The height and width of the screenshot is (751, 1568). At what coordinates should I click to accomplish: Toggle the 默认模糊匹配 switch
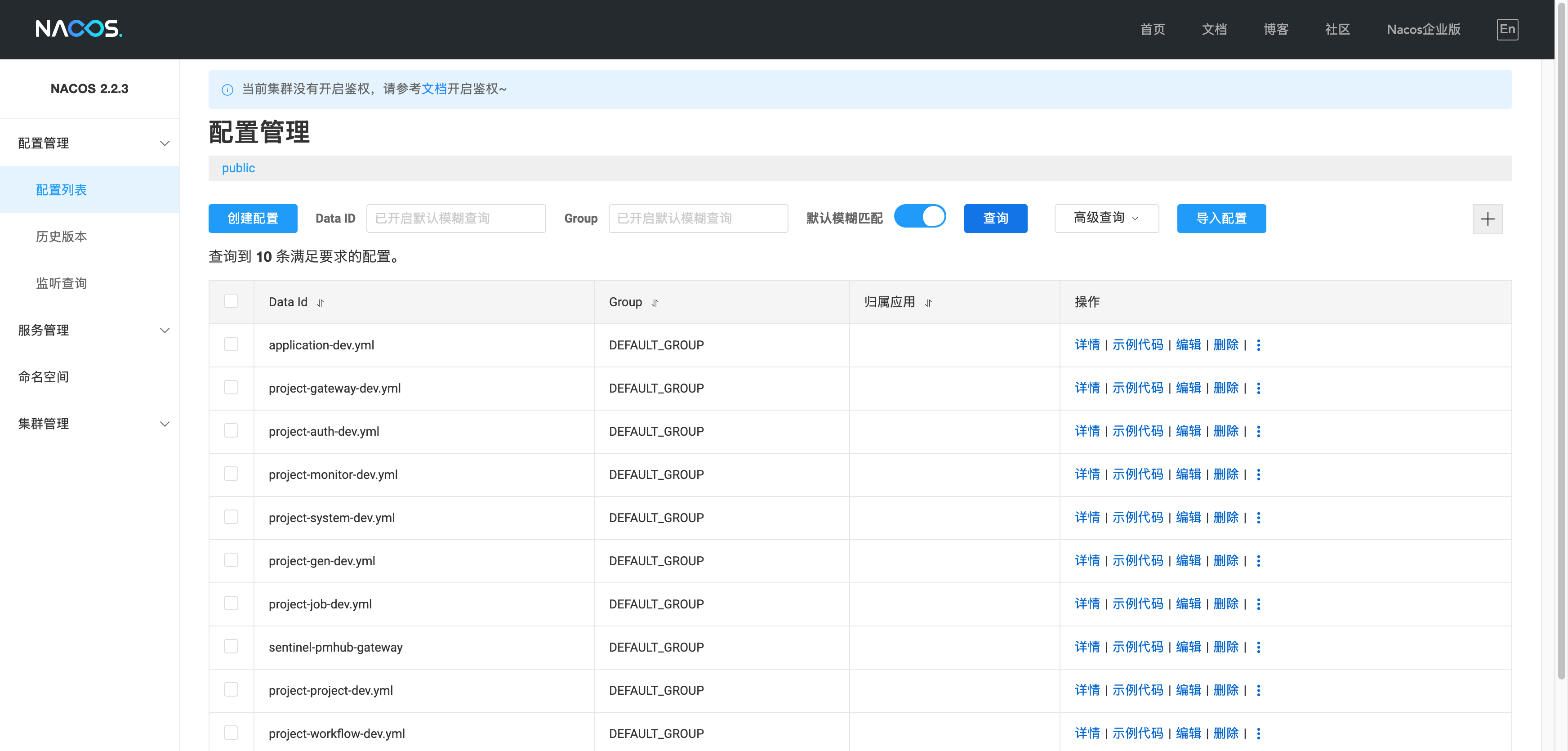[x=919, y=217]
